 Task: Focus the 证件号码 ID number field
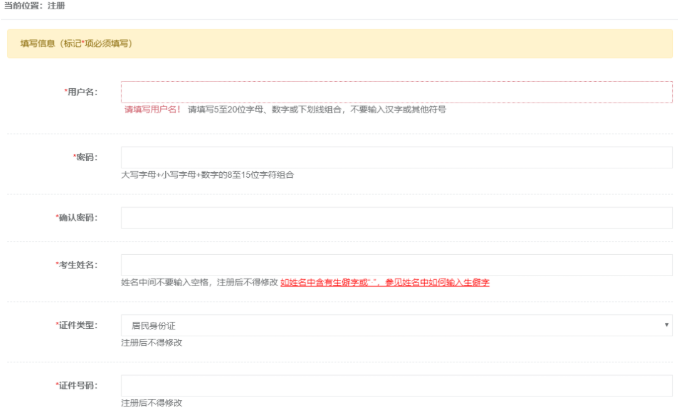point(396,385)
